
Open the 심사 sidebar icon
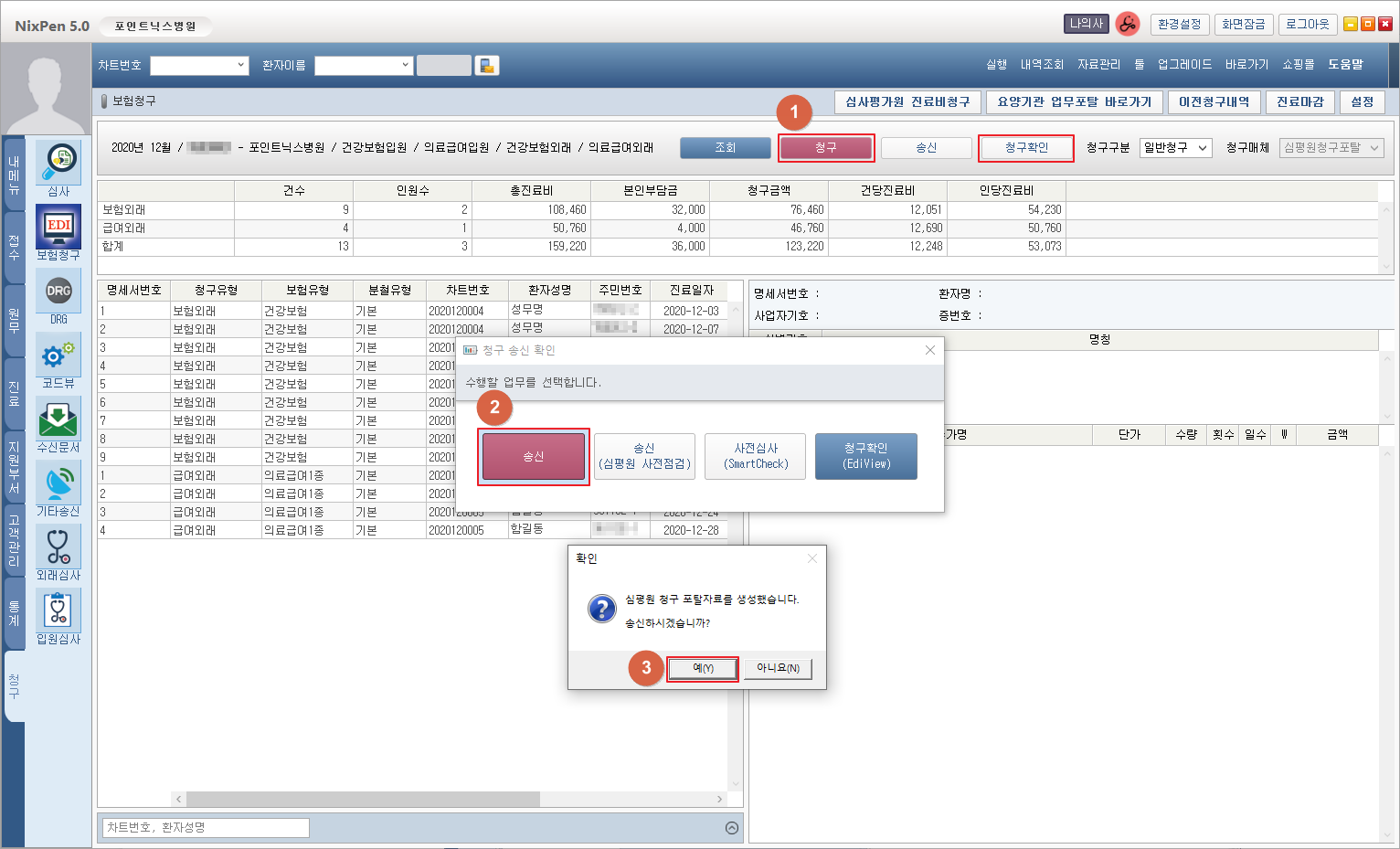click(x=58, y=163)
